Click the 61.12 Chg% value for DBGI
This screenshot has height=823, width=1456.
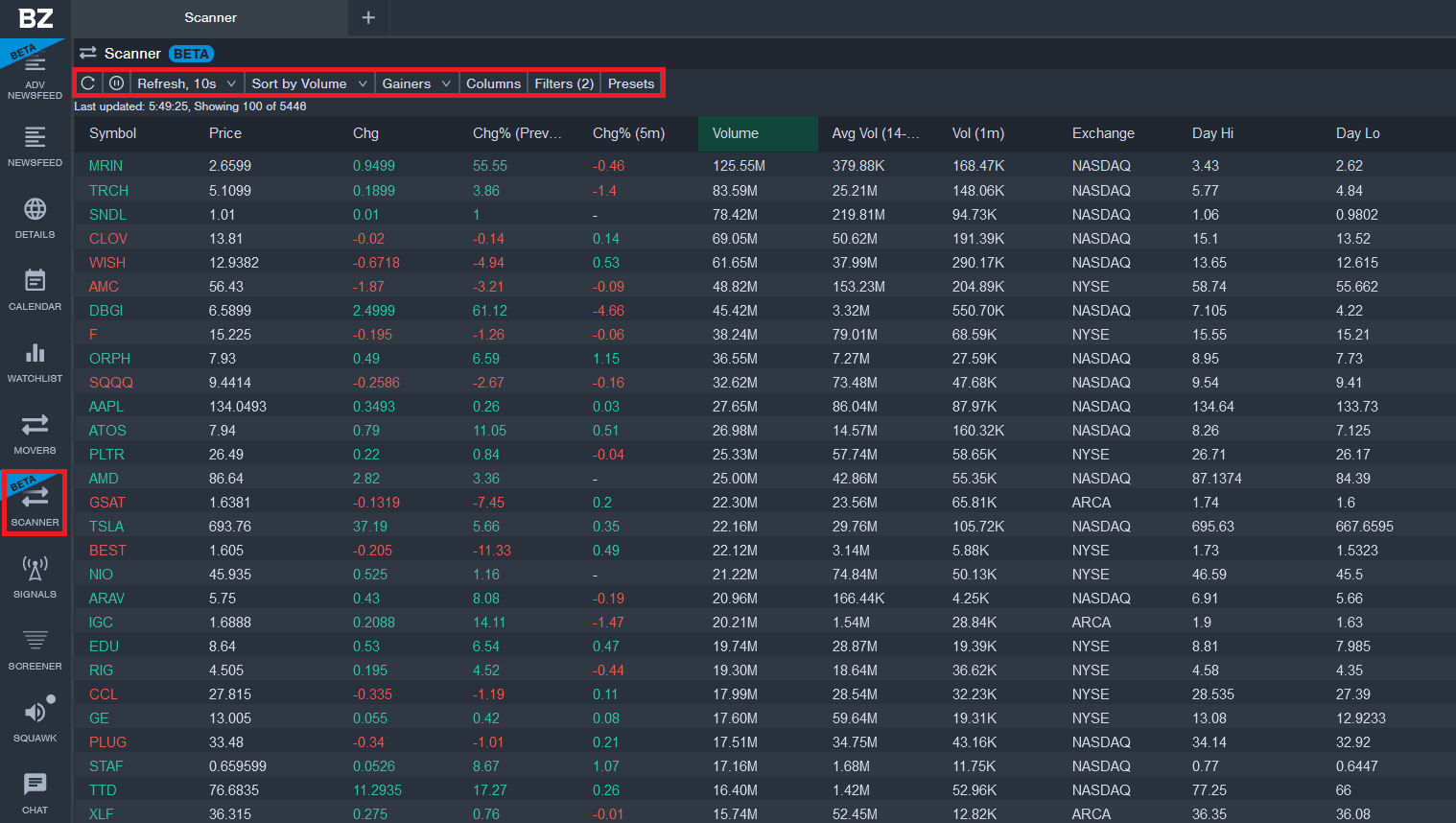point(490,311)
